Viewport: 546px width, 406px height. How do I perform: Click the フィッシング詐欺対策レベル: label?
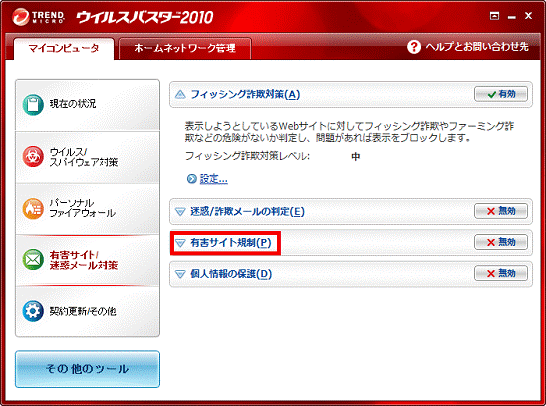[247, 156]
